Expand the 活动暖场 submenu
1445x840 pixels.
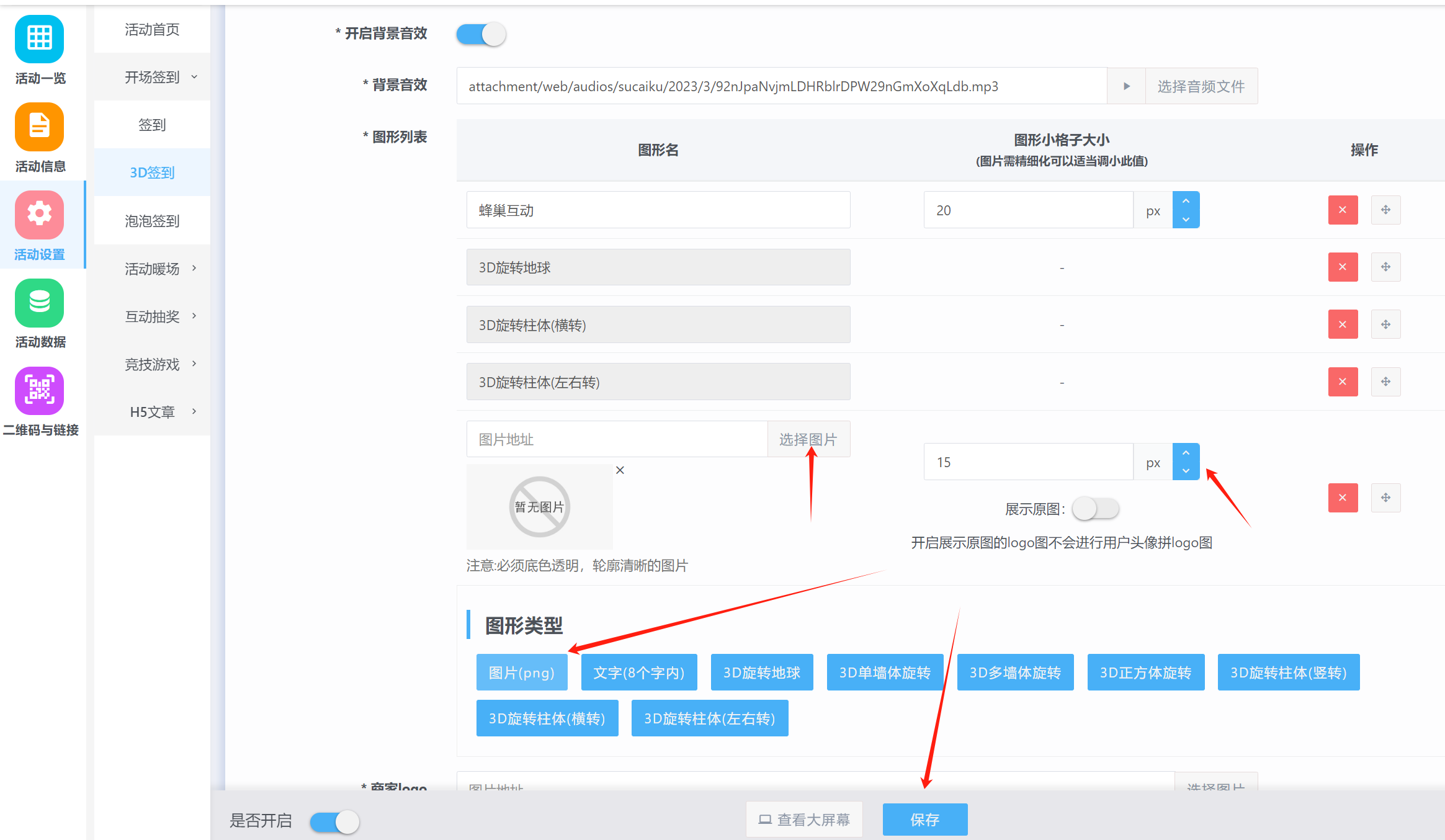pos(152,269)
